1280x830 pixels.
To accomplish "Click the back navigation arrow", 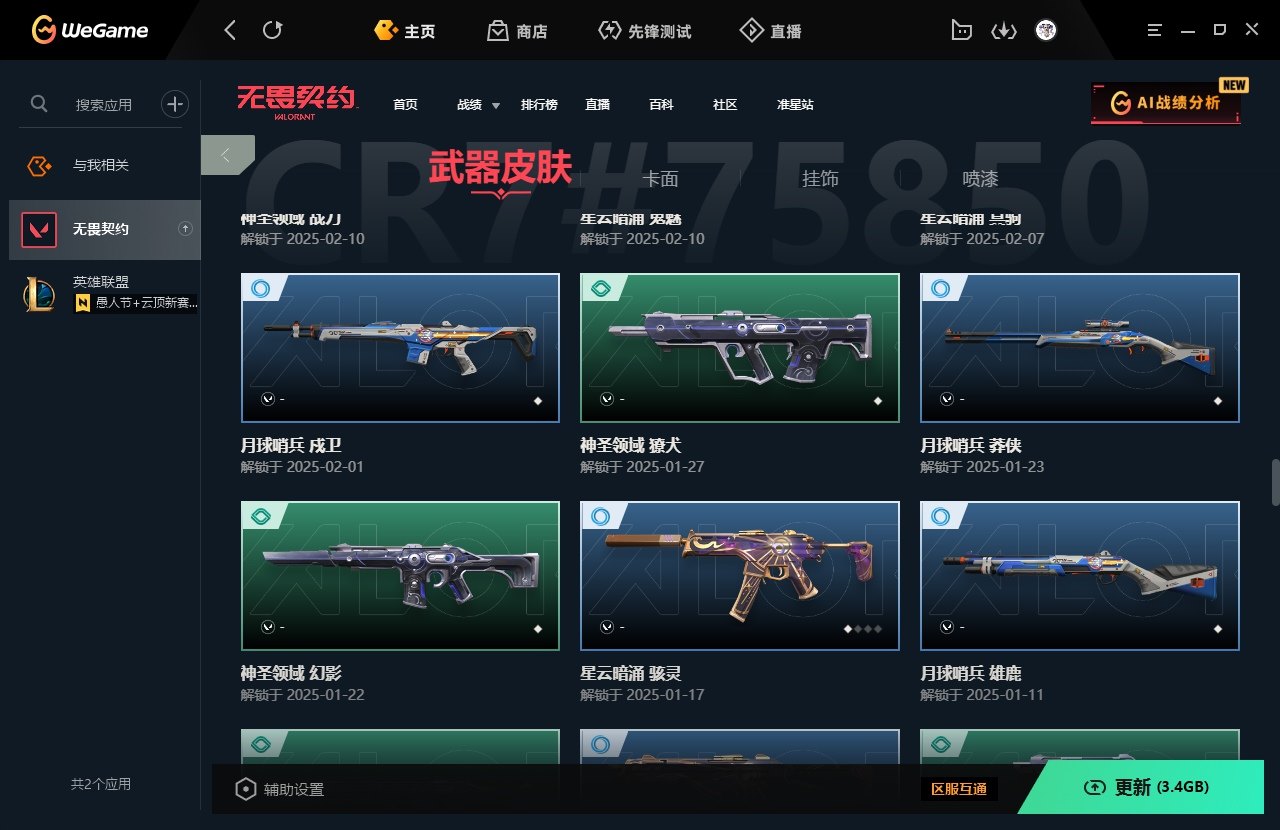I will click(230, 30).
